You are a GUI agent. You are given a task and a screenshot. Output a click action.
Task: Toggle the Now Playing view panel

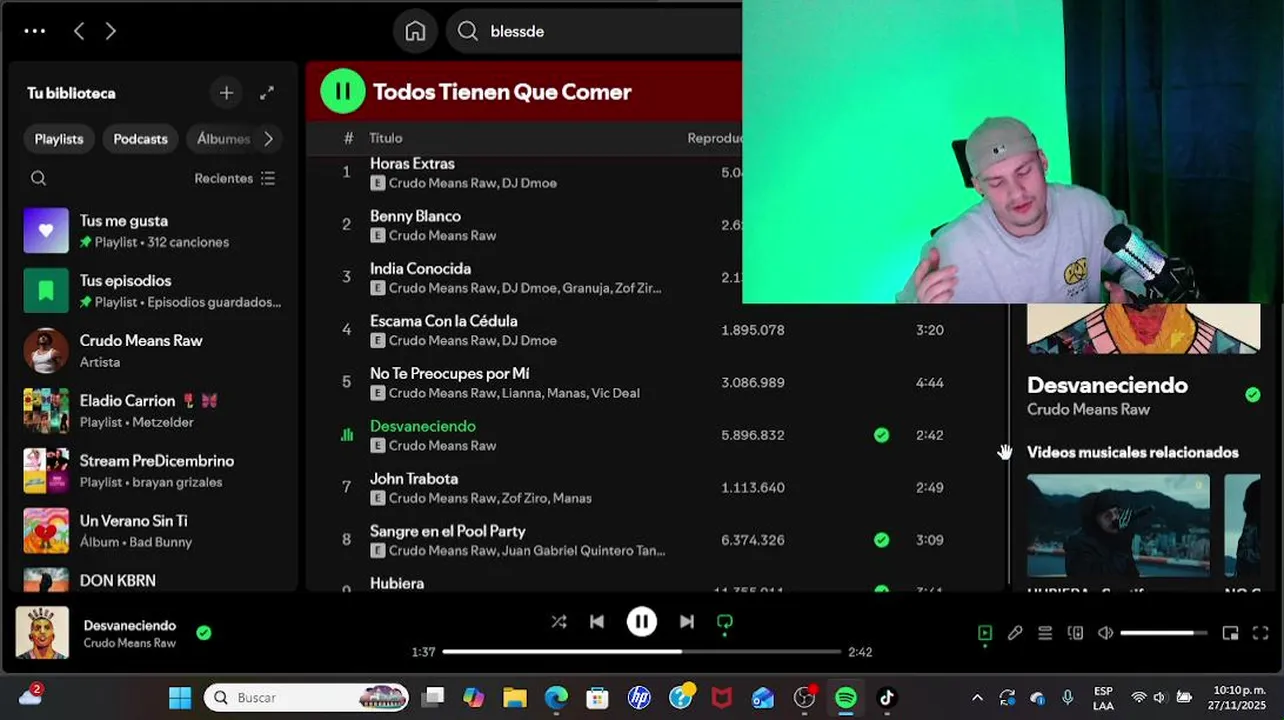pos(985,633)
